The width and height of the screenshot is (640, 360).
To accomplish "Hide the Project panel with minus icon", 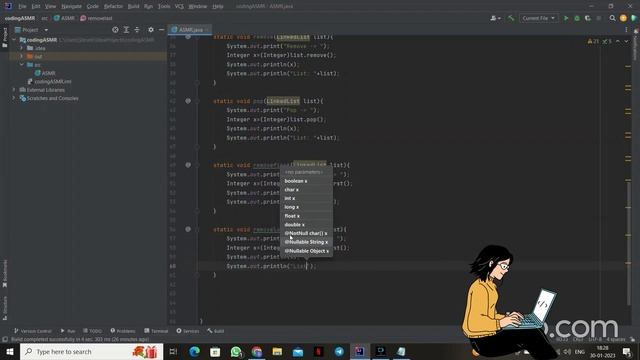I will (x=162, y=30).
